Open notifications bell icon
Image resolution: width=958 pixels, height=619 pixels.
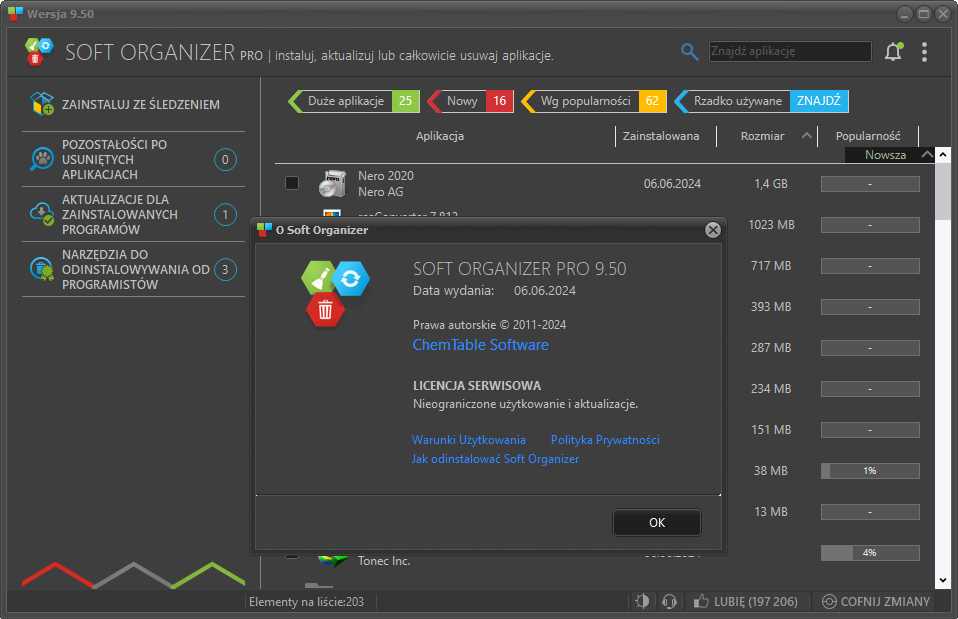(x=893, y=52)
